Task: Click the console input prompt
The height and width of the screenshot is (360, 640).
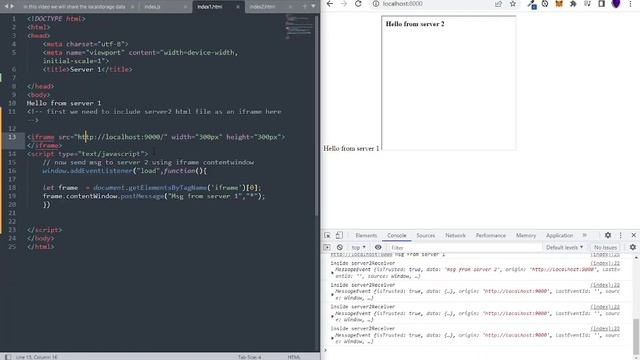Action: 478,350
